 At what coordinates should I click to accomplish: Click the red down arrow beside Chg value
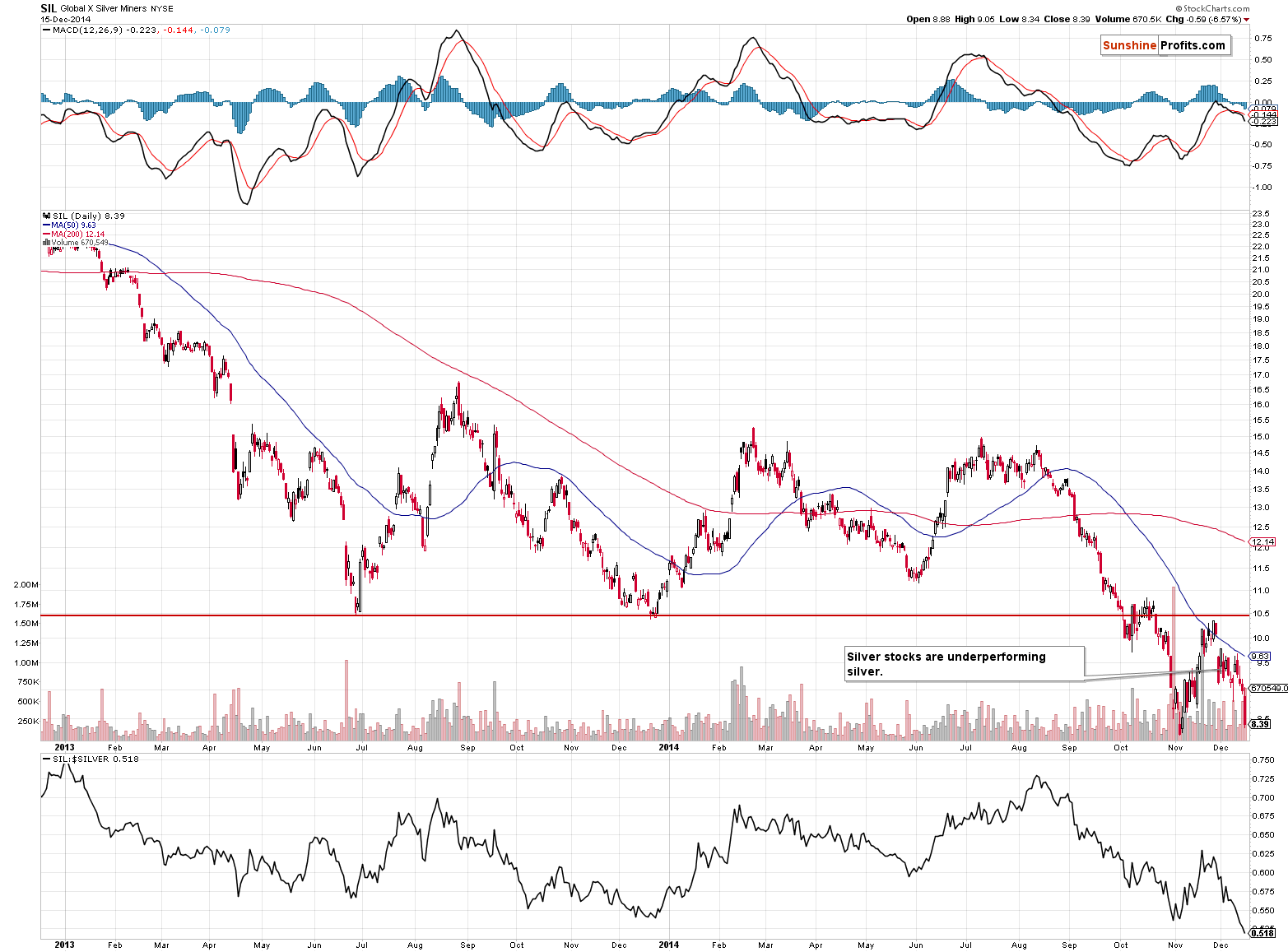click(1246, 20)
